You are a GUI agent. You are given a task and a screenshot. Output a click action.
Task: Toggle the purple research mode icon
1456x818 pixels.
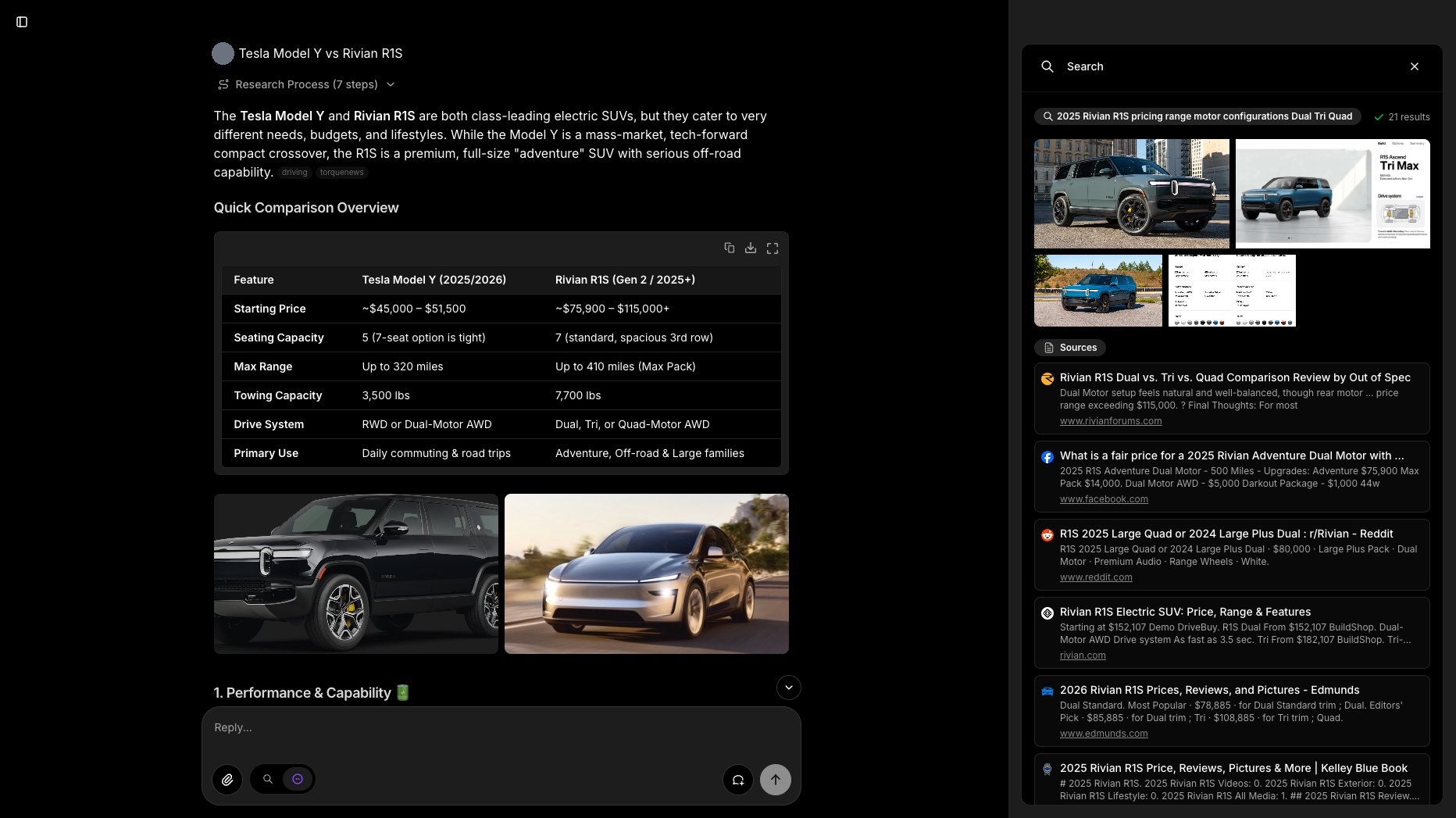click(298, 779)
